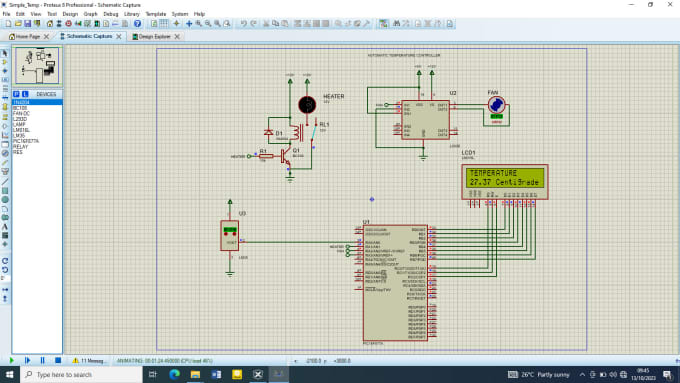Open the Debug menu

111,14
